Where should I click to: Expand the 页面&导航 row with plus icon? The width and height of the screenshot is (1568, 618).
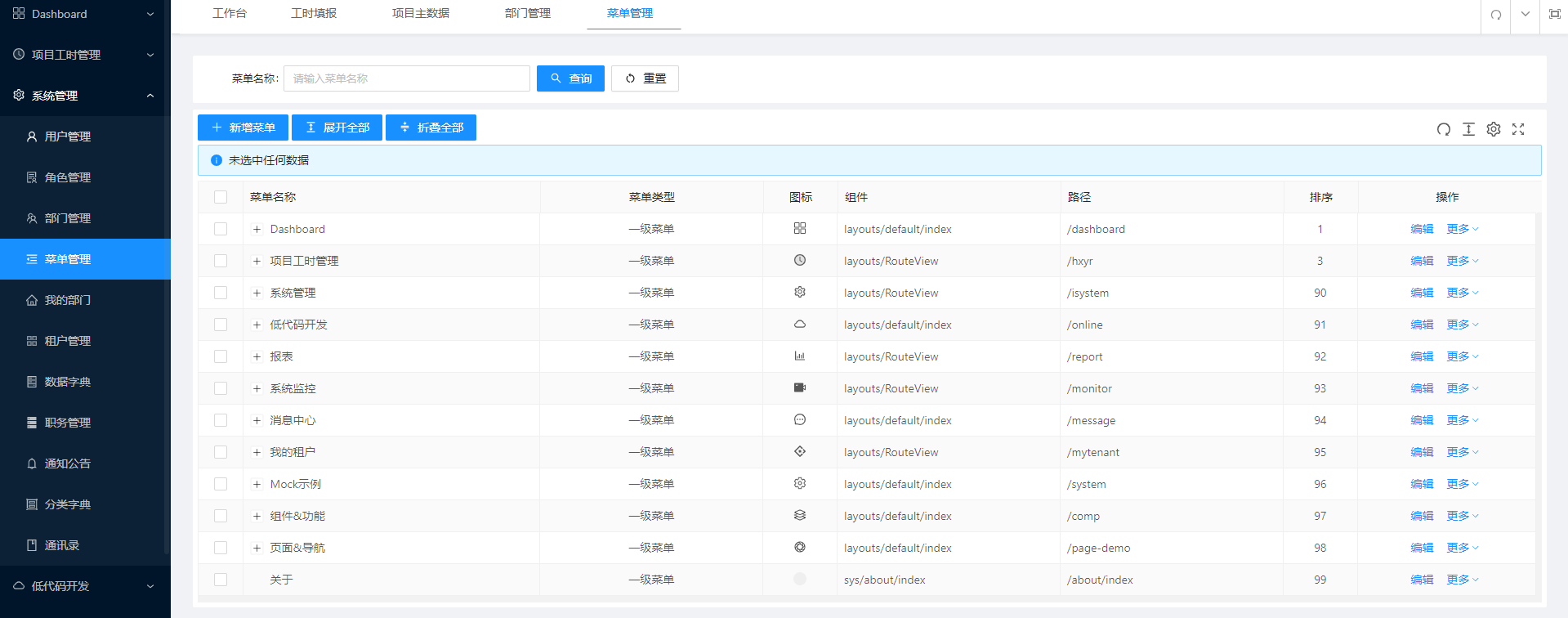pos(257,548)
